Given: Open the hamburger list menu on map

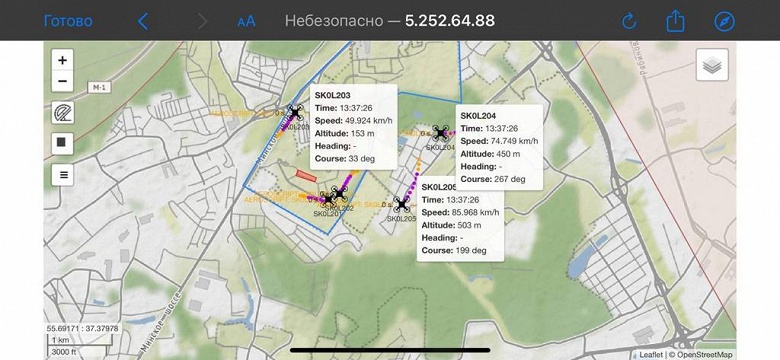Looking at the screenshot, I should [x=63, y=175].
